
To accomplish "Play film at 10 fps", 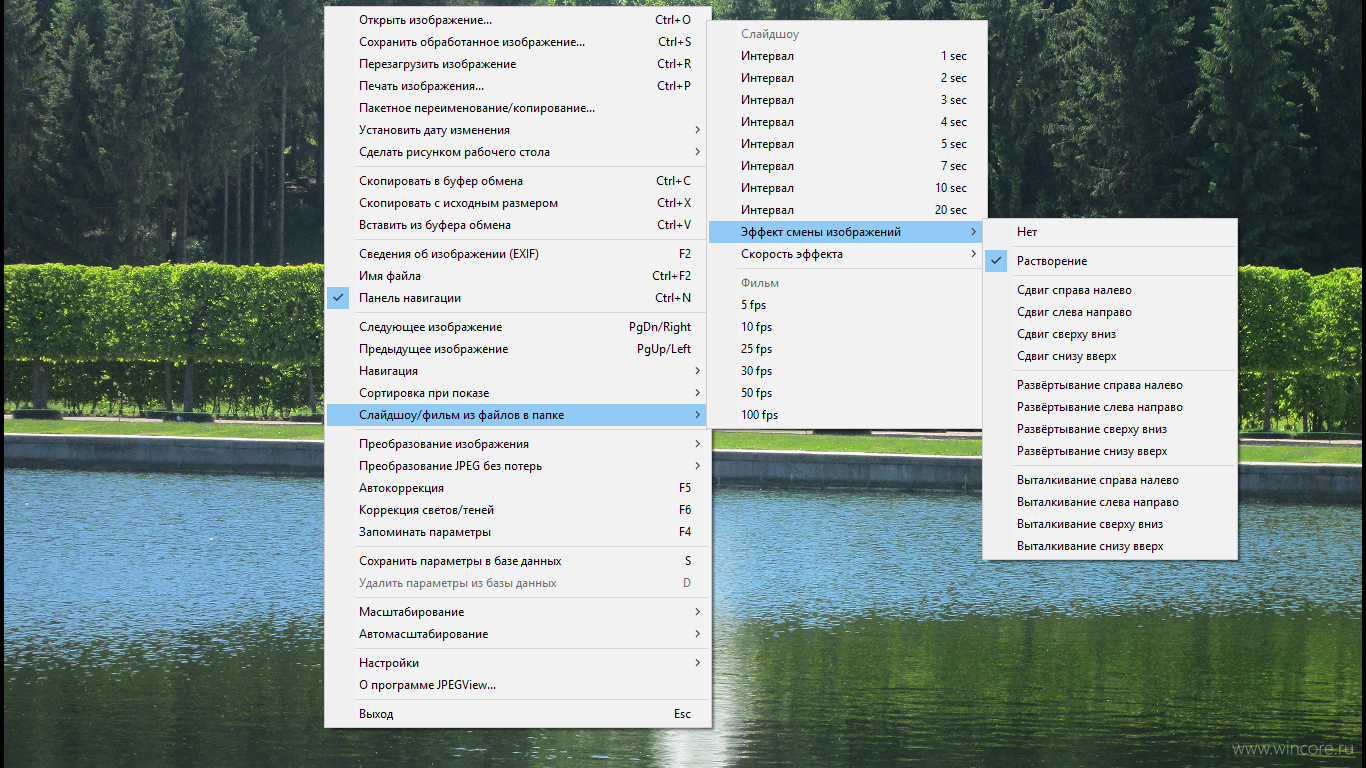I will tap(846, 327).
